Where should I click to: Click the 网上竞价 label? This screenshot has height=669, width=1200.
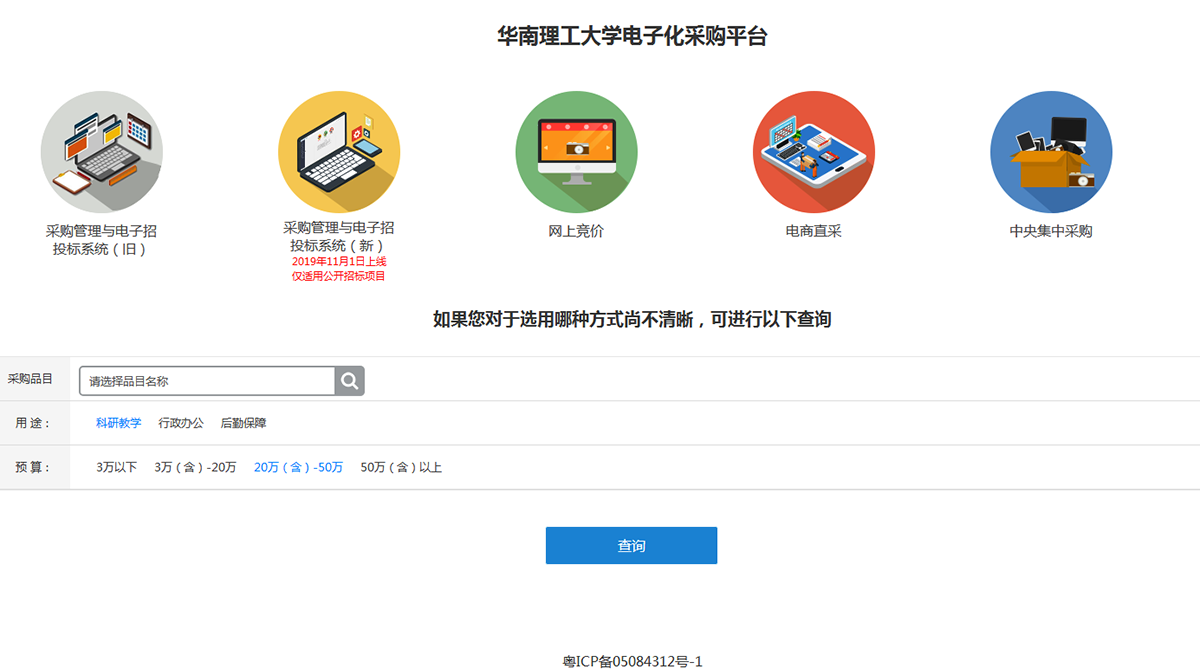coord(576,231)
